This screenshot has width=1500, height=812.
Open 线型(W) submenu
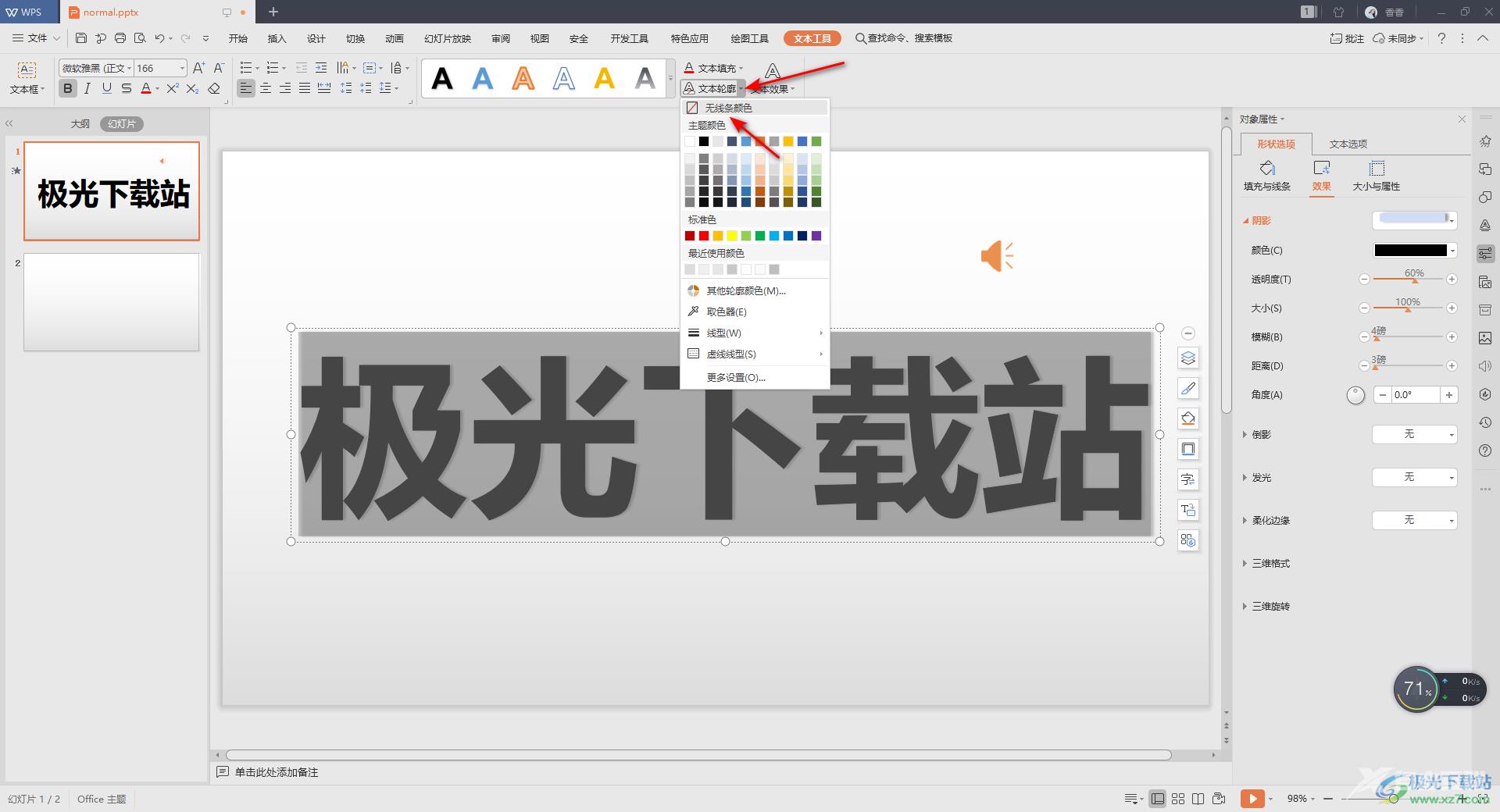755,333
